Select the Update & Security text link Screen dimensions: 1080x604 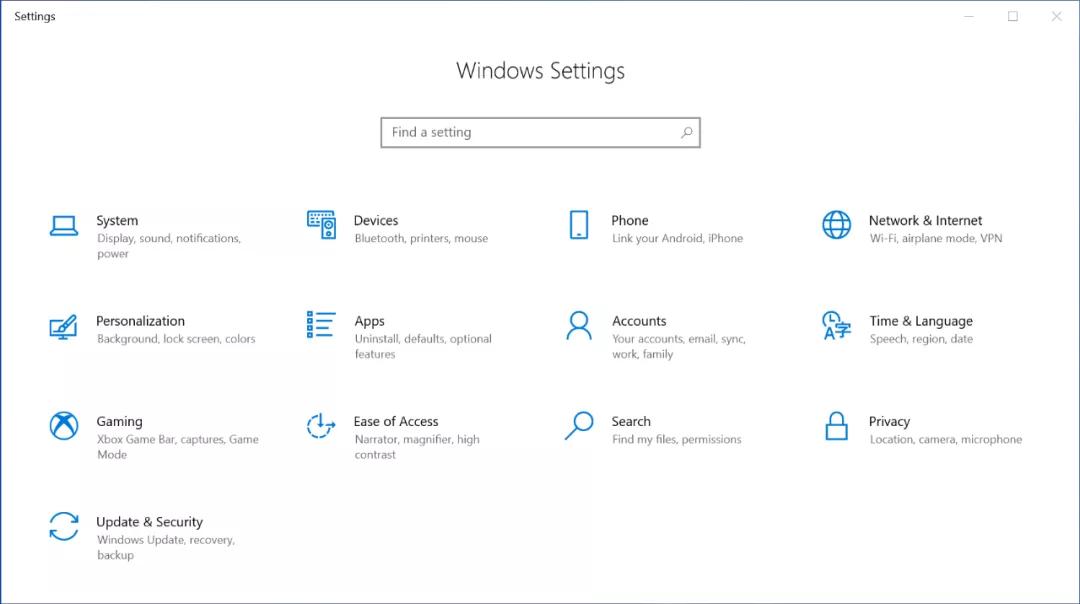(150, 521)
